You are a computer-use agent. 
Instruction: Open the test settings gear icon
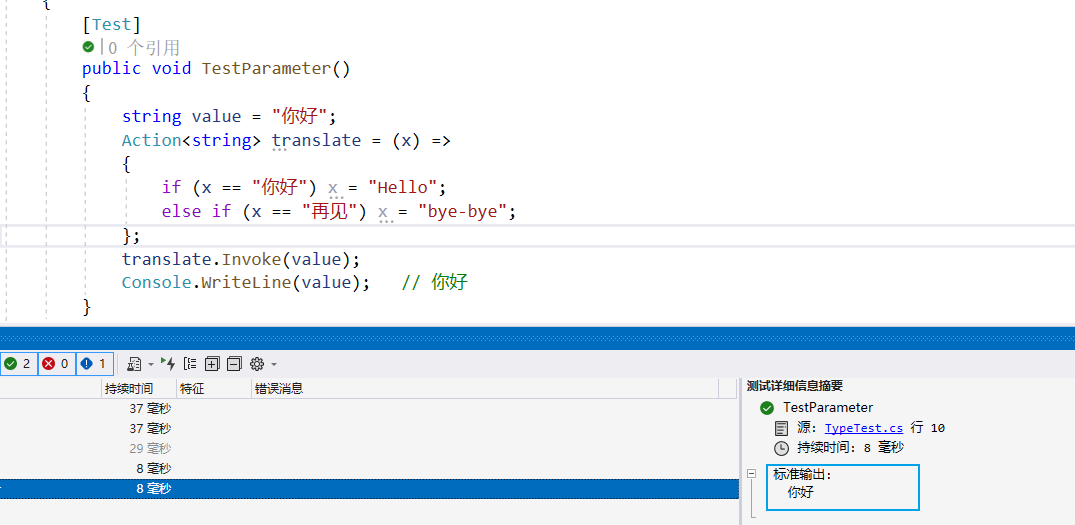[x=256, y=364]
